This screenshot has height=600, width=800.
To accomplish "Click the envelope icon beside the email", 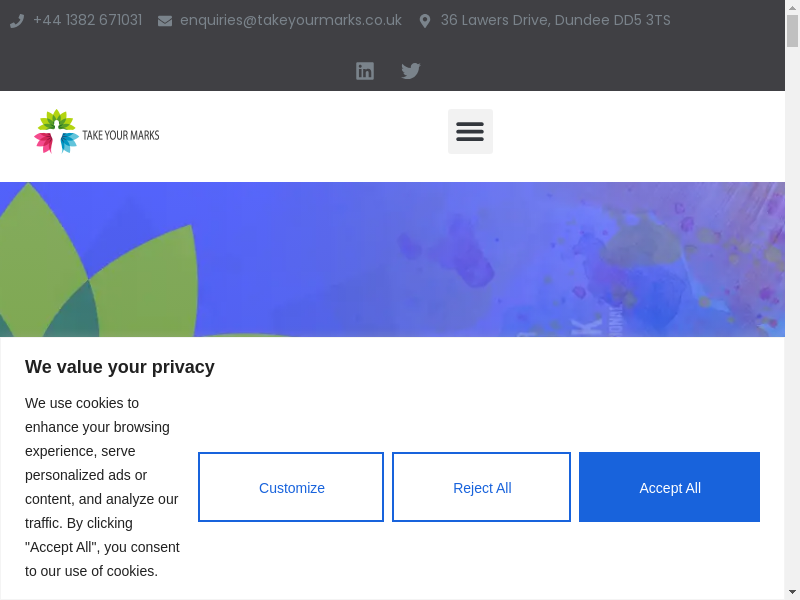I will [165, 21].
